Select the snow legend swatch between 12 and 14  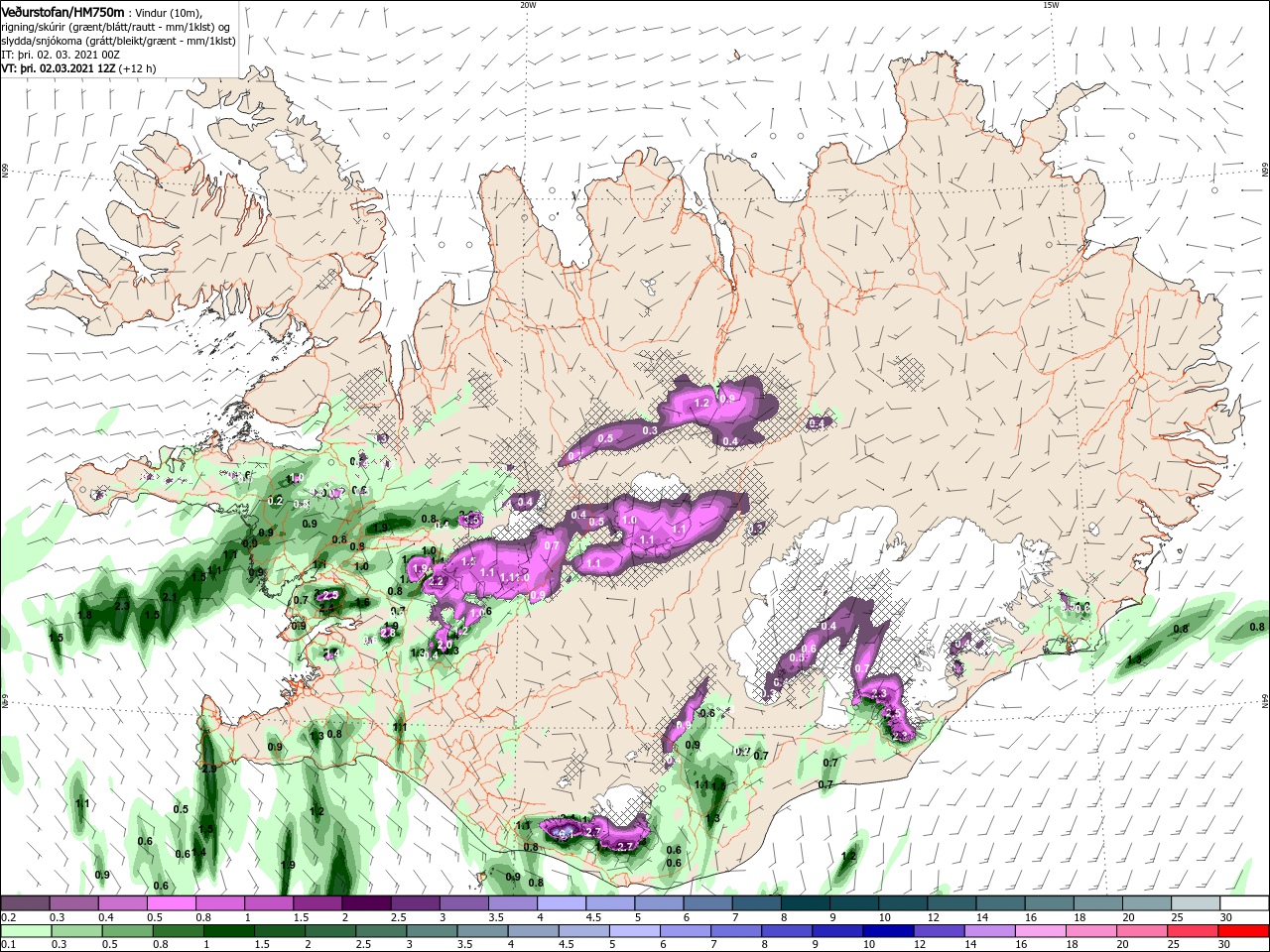click(x=951, y=903)
